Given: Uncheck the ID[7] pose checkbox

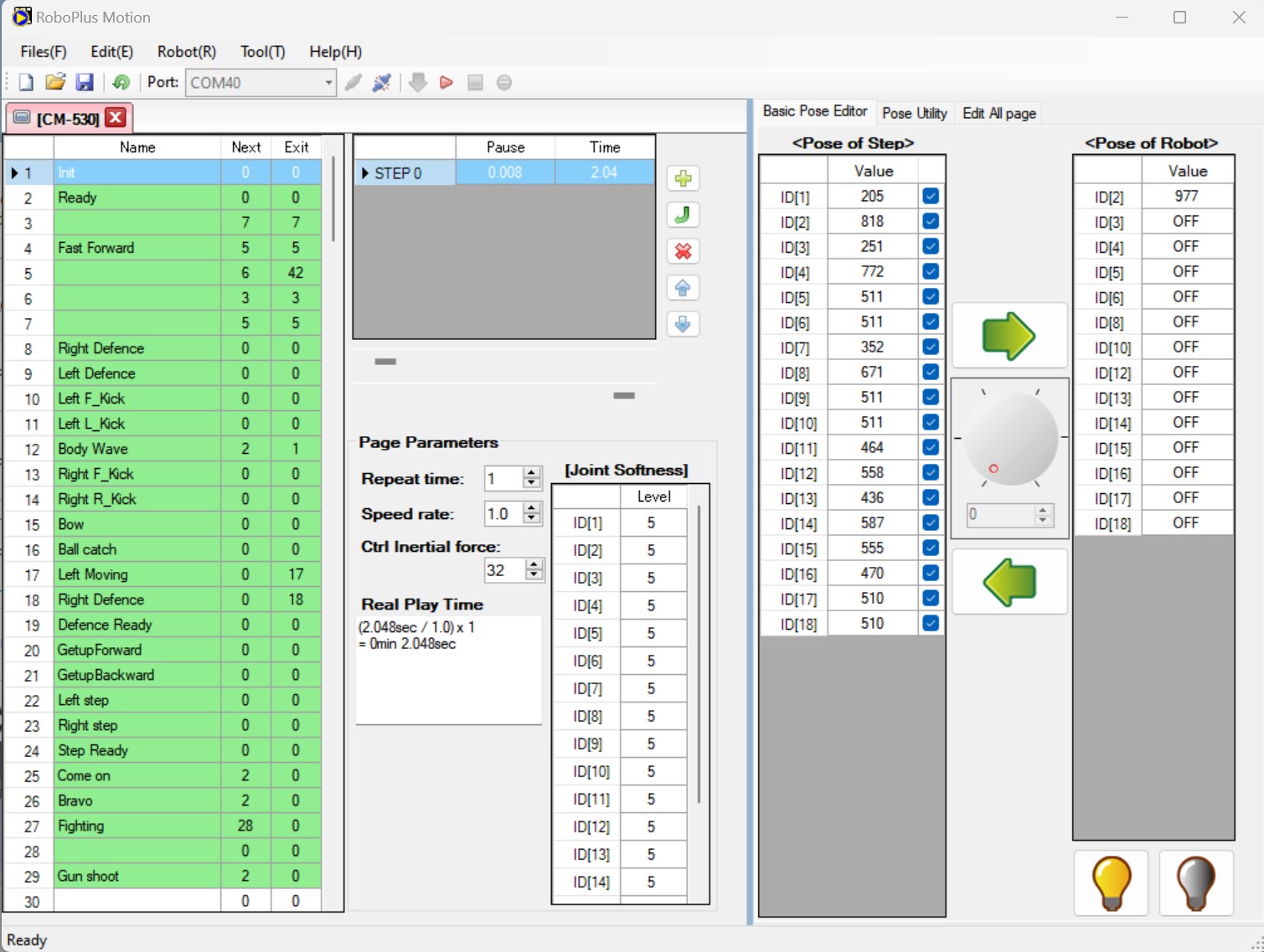Looking at the screenshot, I should [x=931, y=347].
